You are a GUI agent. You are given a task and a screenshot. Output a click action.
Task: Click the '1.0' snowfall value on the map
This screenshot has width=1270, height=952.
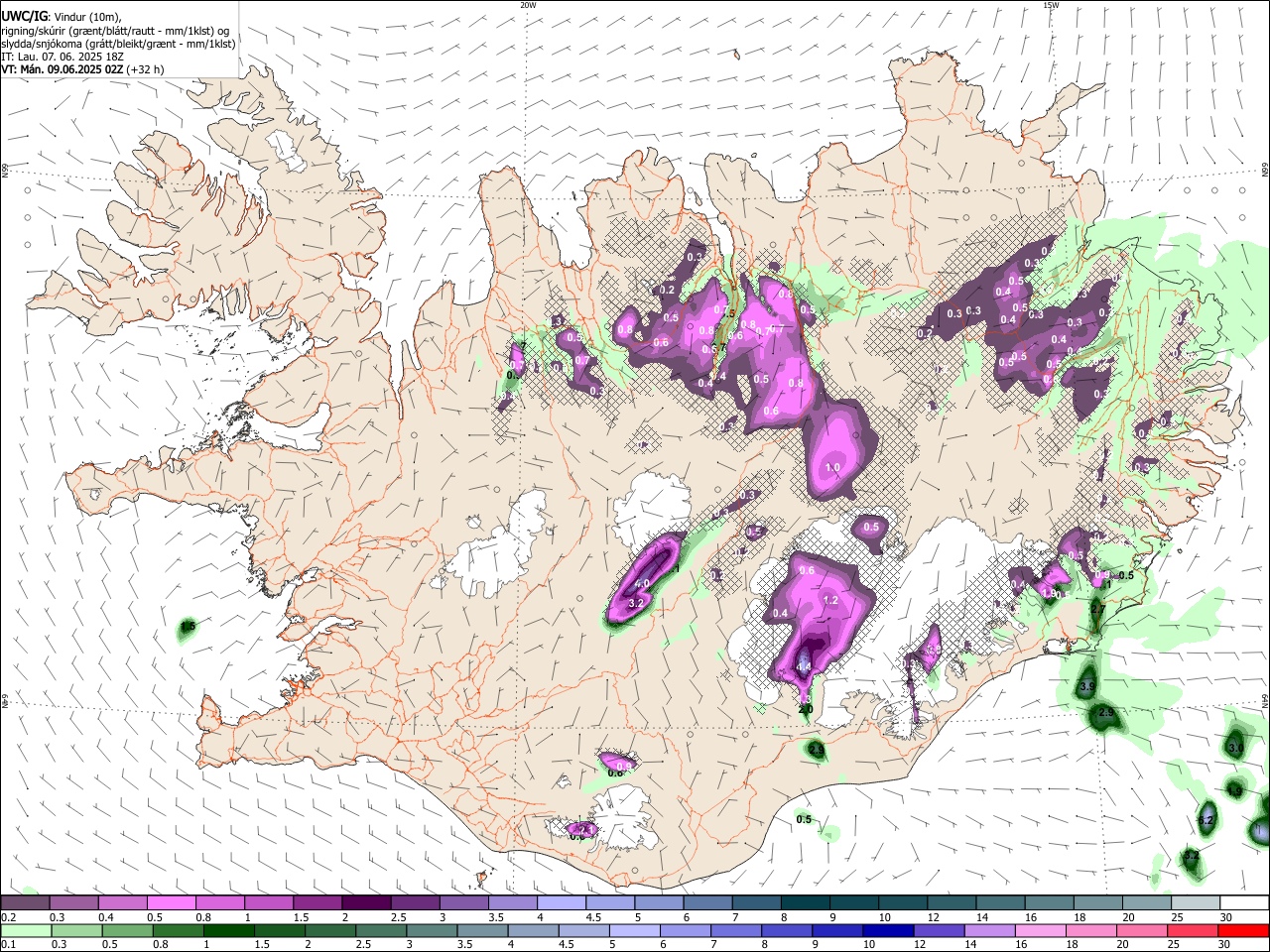(833, 467)
